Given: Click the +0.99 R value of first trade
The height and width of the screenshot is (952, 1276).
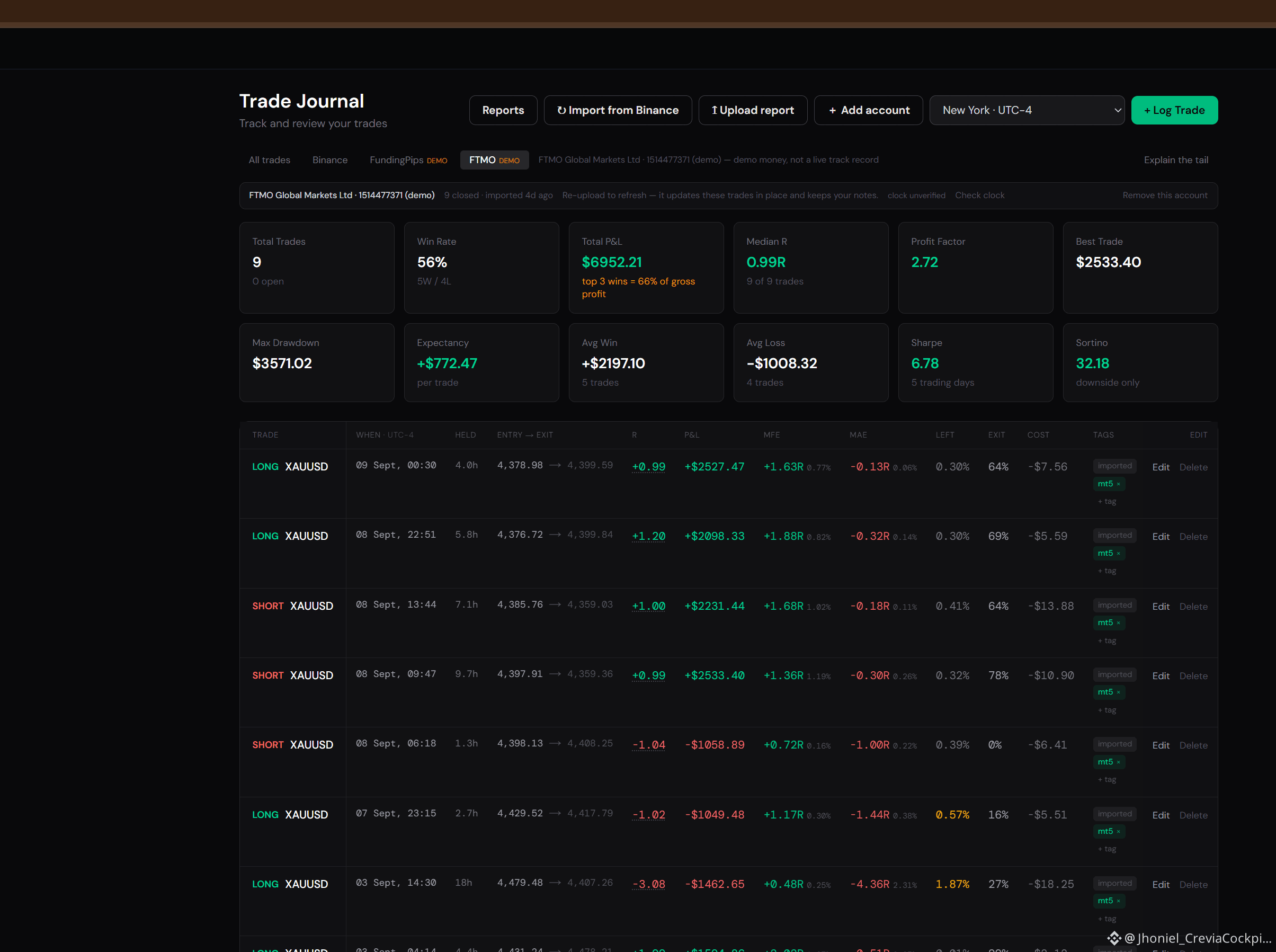Looking at the screenshot, I should tap(648, 467).
